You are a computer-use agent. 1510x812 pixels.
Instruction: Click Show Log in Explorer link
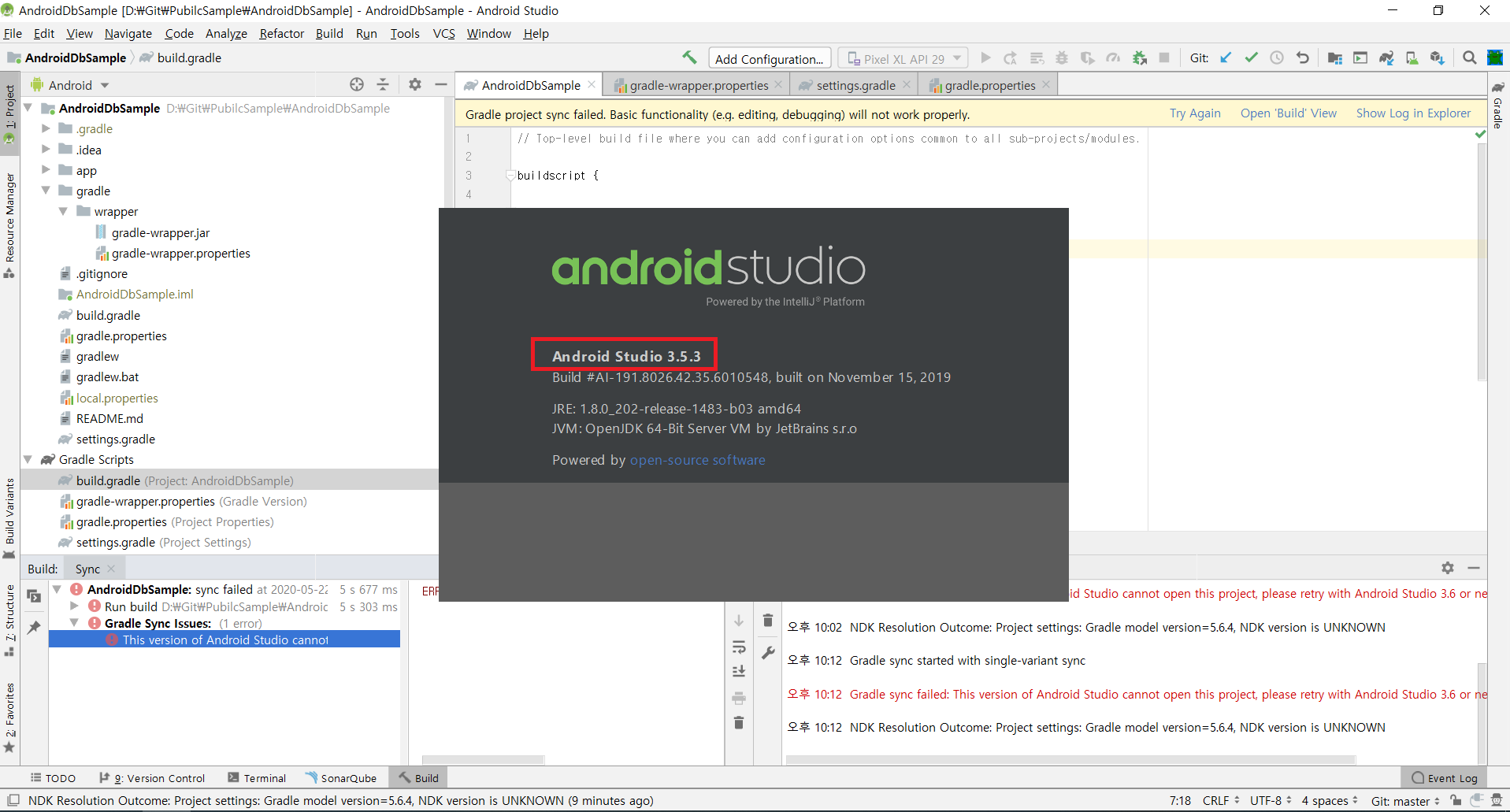pyautogui.click(x=1413, y=113)
